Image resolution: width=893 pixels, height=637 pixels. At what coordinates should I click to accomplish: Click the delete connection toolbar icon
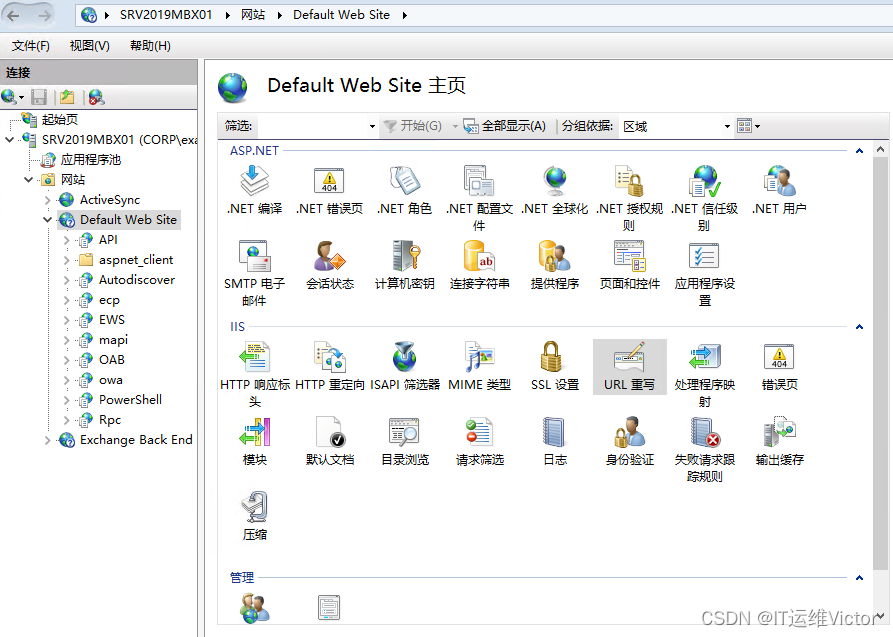coord(96,97)
